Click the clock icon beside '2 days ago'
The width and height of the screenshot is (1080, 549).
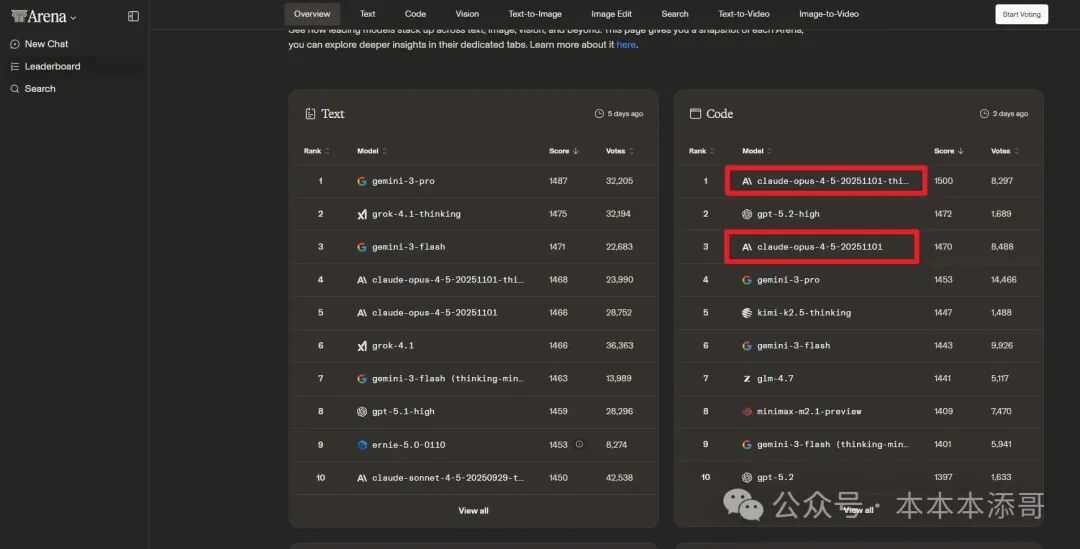click(984, 114)
